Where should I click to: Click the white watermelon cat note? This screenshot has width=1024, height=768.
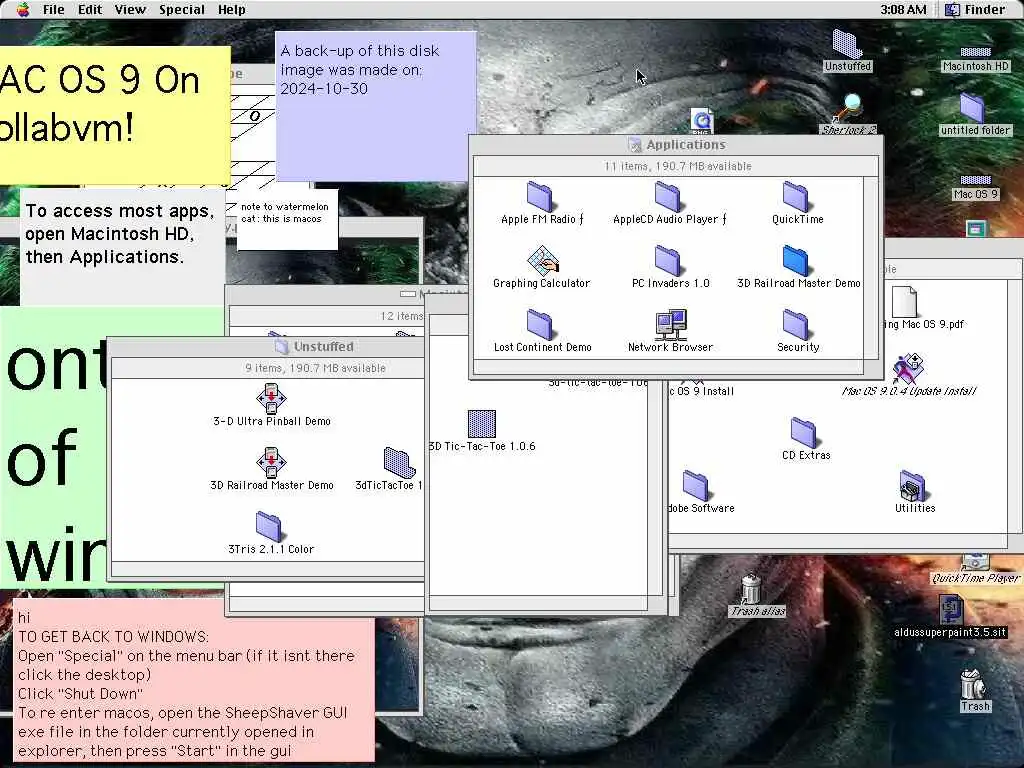tap(287, 219)
